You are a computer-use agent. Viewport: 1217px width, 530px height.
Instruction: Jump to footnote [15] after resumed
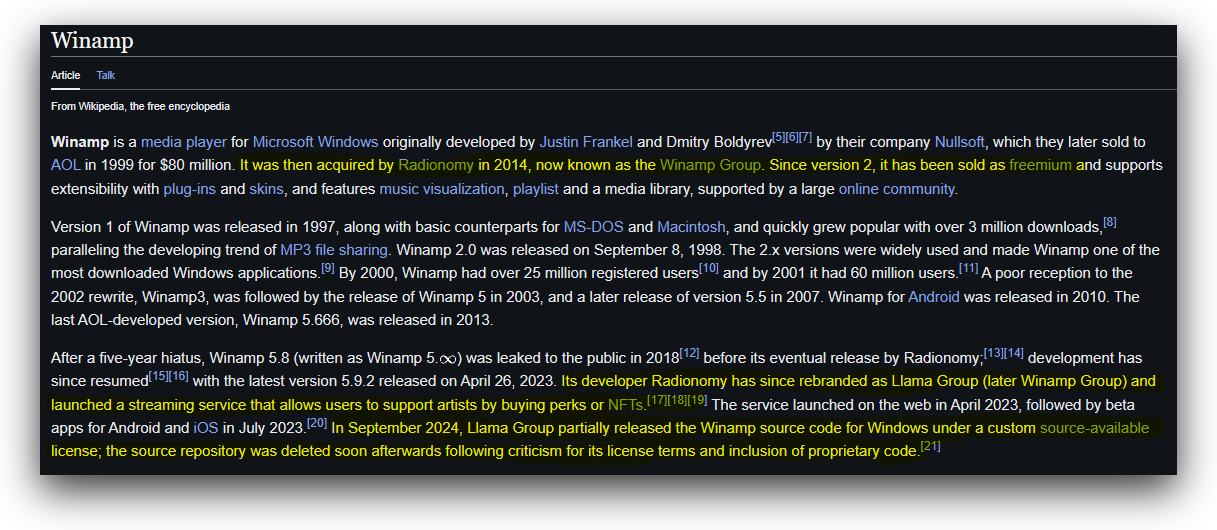point(159,376)
